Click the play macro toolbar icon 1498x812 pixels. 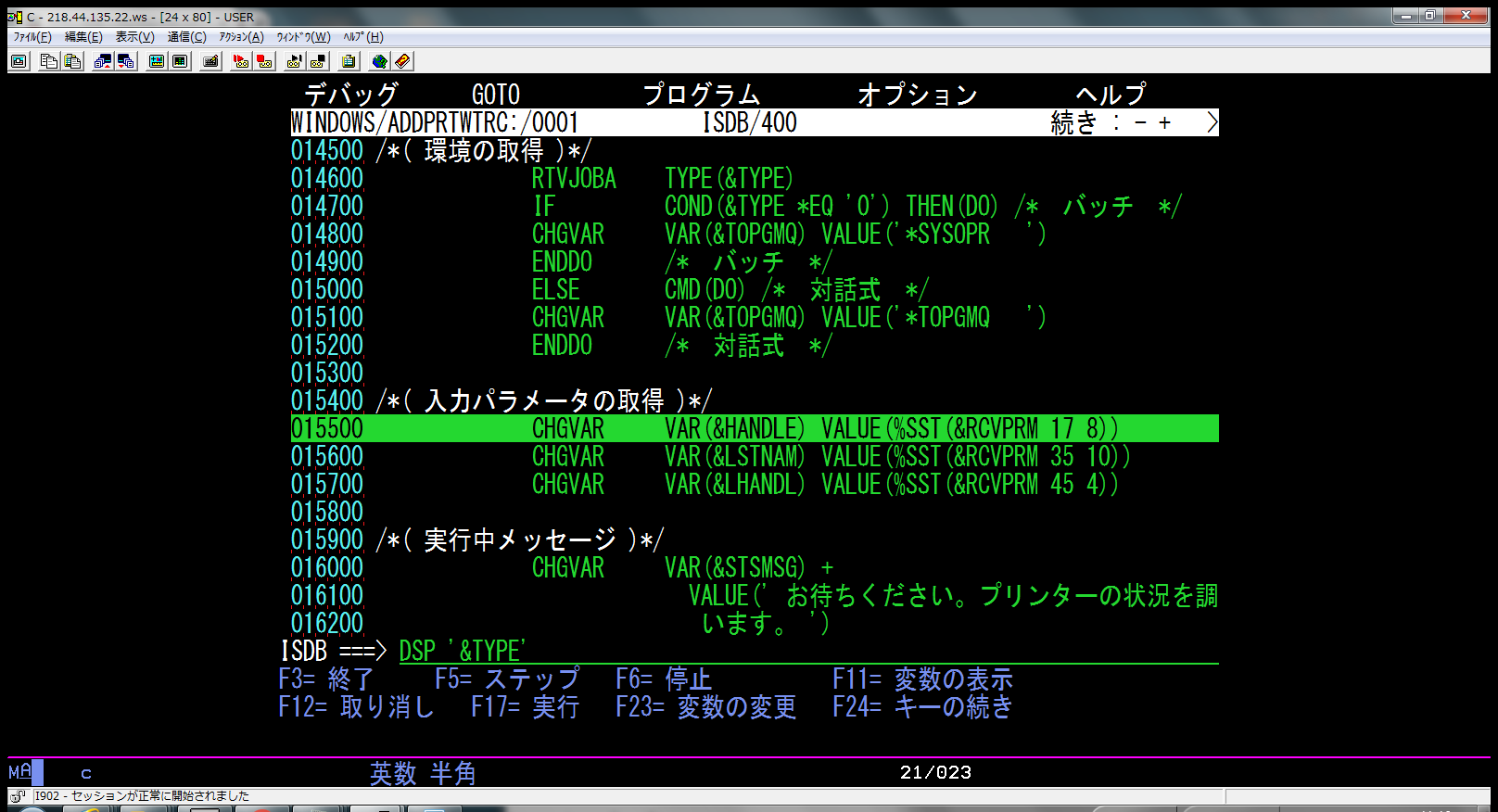(295, 61)
